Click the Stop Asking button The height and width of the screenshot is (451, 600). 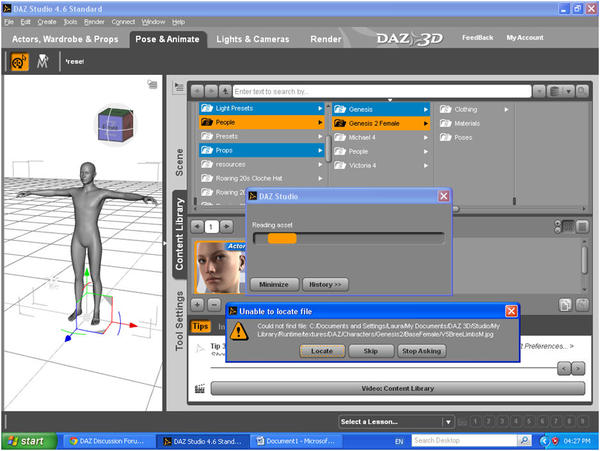(422, 351)
